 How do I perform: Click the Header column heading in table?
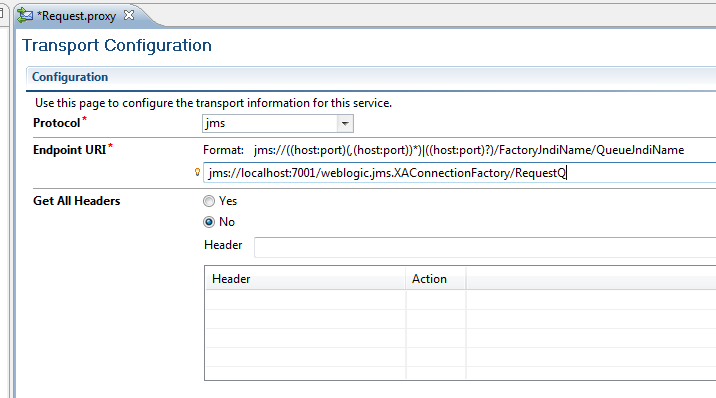(305, 278)
